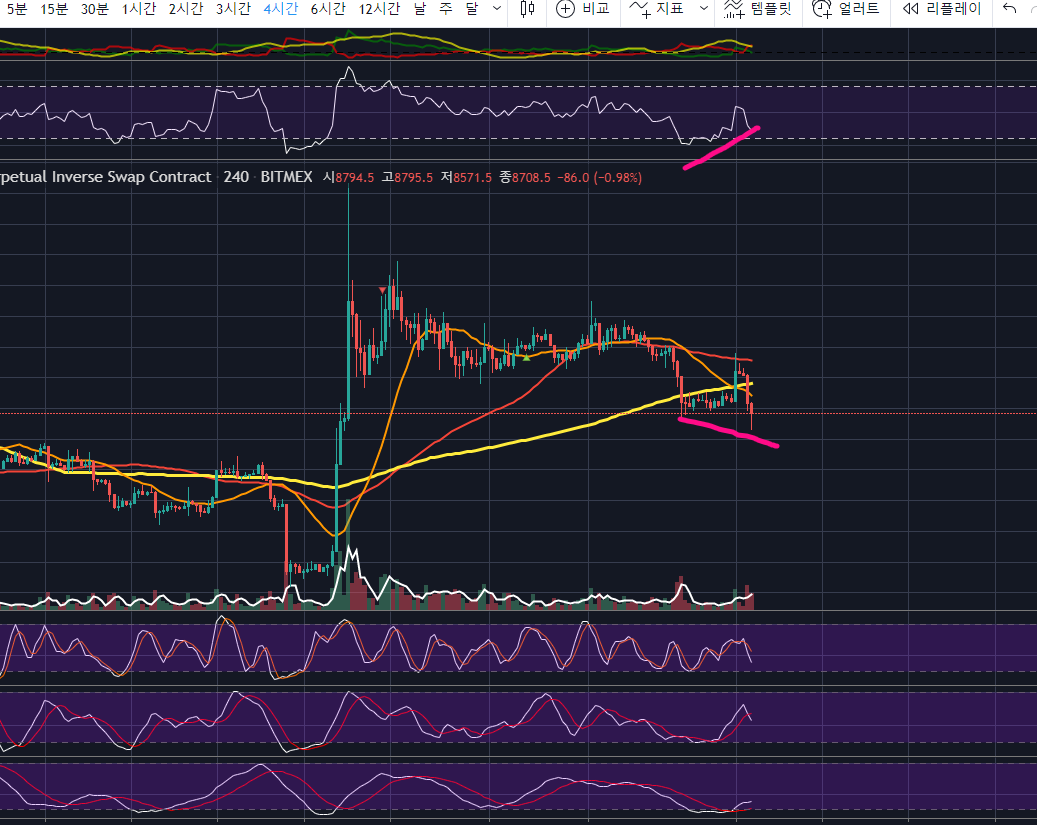Click the Perpetual Inverse Swap Contract title
The width and height of the screenshot is (1037, 825).
point(105,177)
